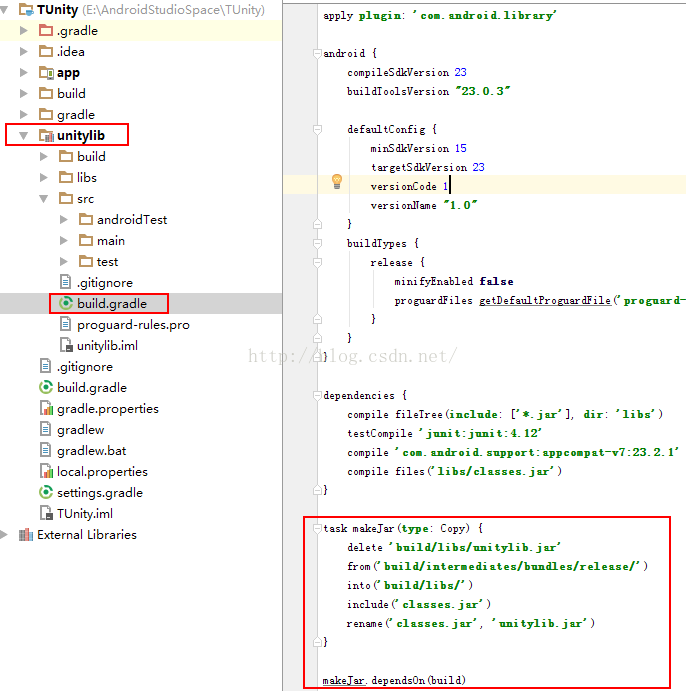Click the test folder icon

(x=86, y=261)
